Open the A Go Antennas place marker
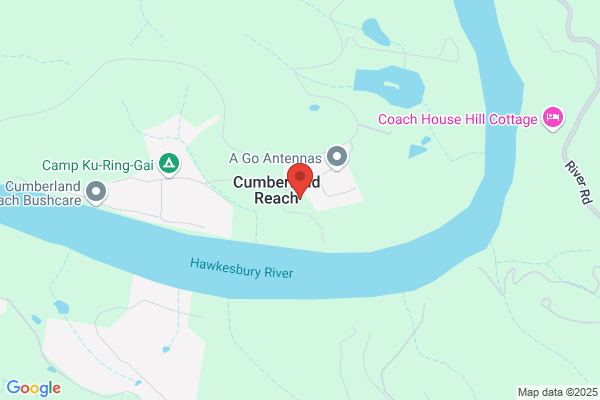600x400 pixels. pyautogui.click(x=337, y=157)
